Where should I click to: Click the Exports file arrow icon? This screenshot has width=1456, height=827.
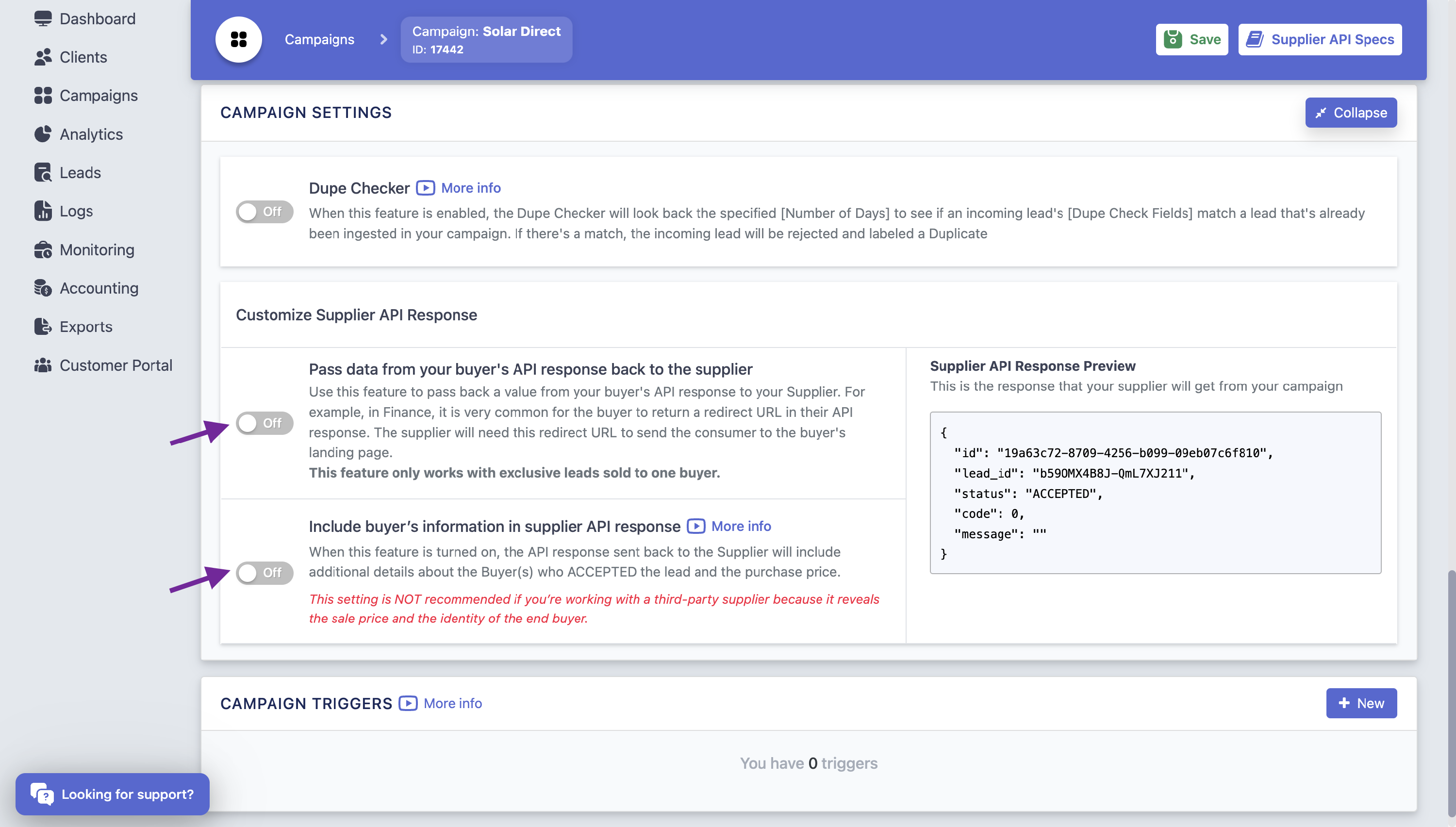(43, 327)
